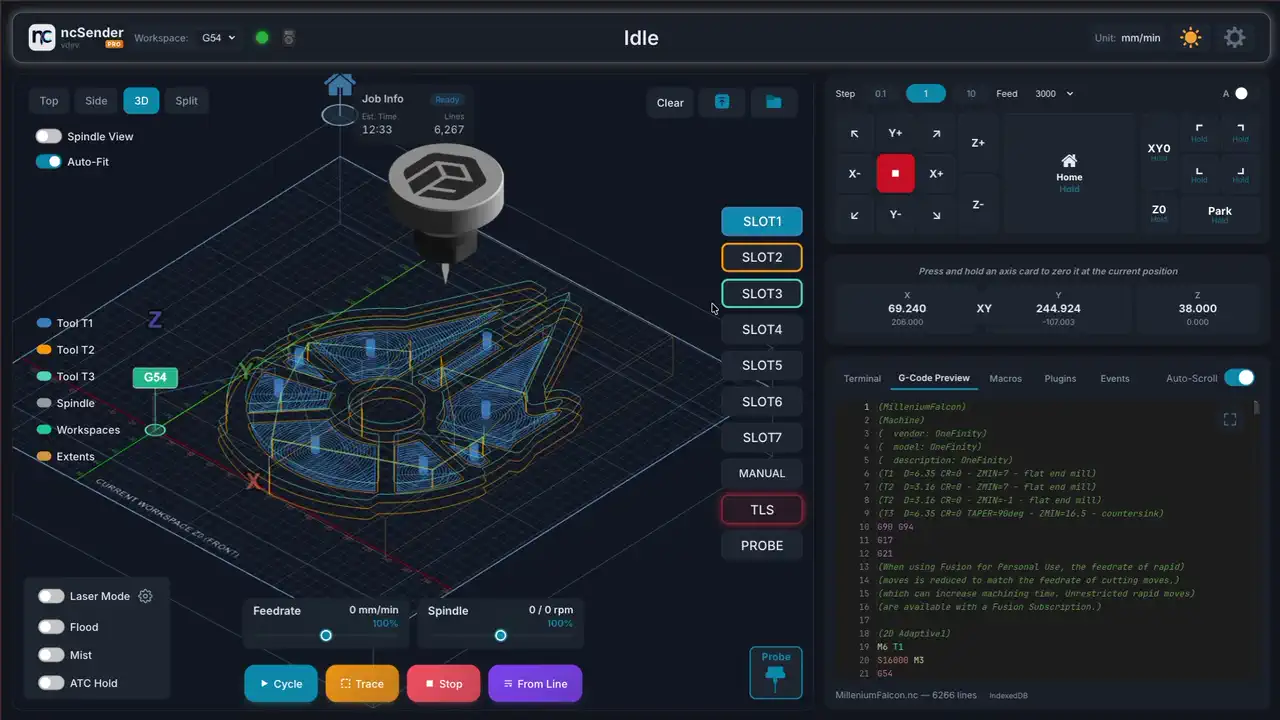Open the Feed 3000 dropdown

coord(1054,93)
